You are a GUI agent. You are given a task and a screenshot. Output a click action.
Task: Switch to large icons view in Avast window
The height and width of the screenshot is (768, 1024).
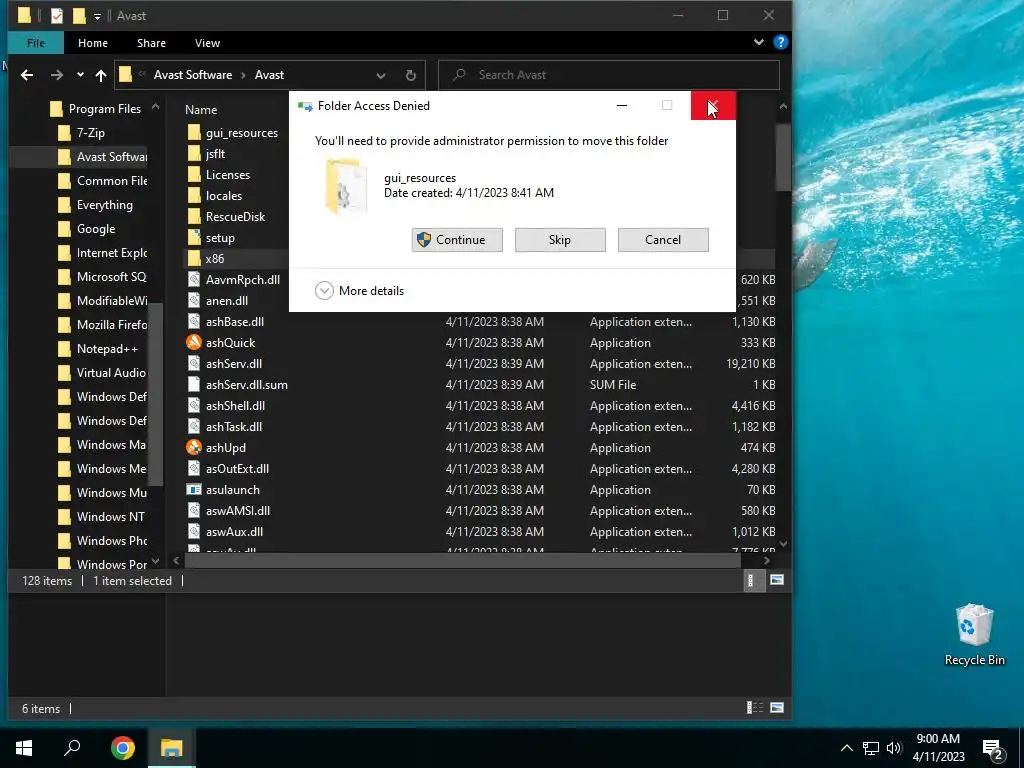[x=776, y=580]
